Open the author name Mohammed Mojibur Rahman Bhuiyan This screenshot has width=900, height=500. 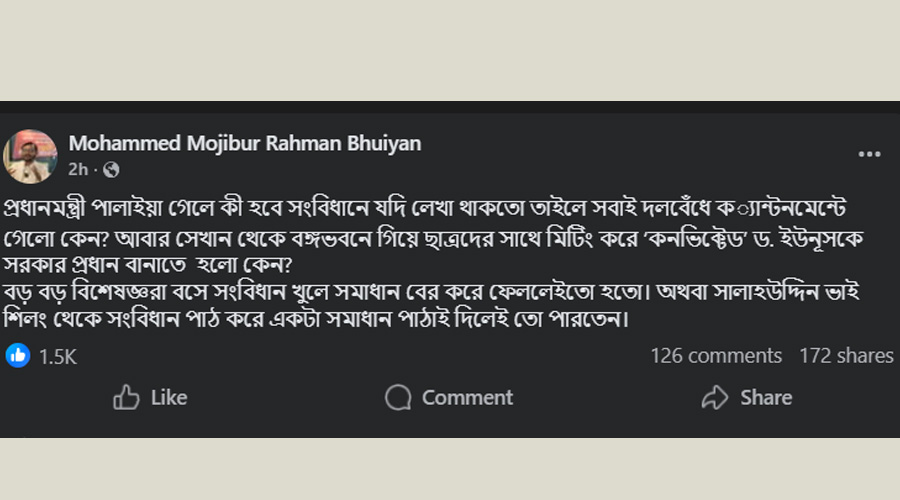[x=244, y=143]
